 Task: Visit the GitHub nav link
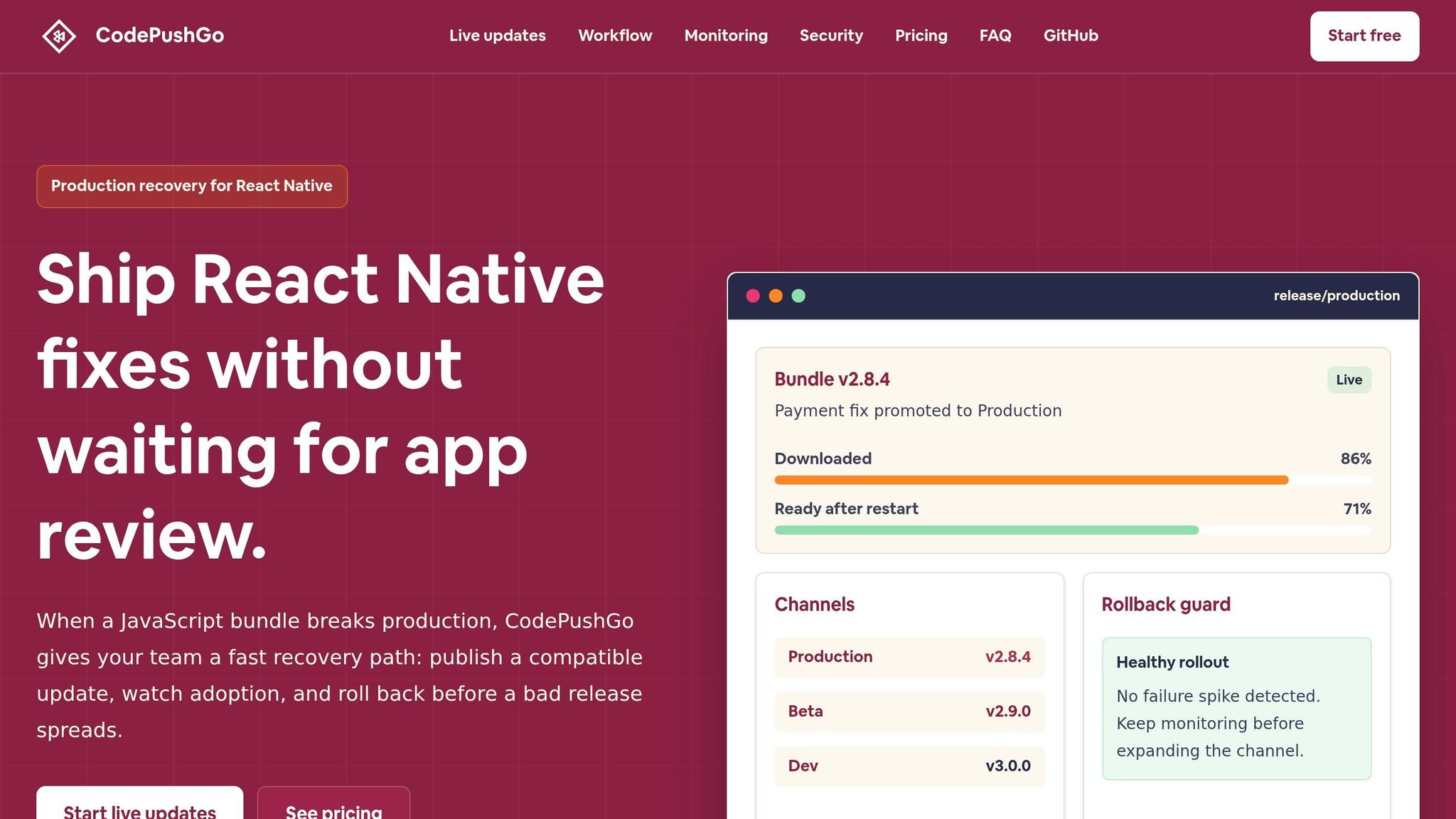[x=1071, y=36]
